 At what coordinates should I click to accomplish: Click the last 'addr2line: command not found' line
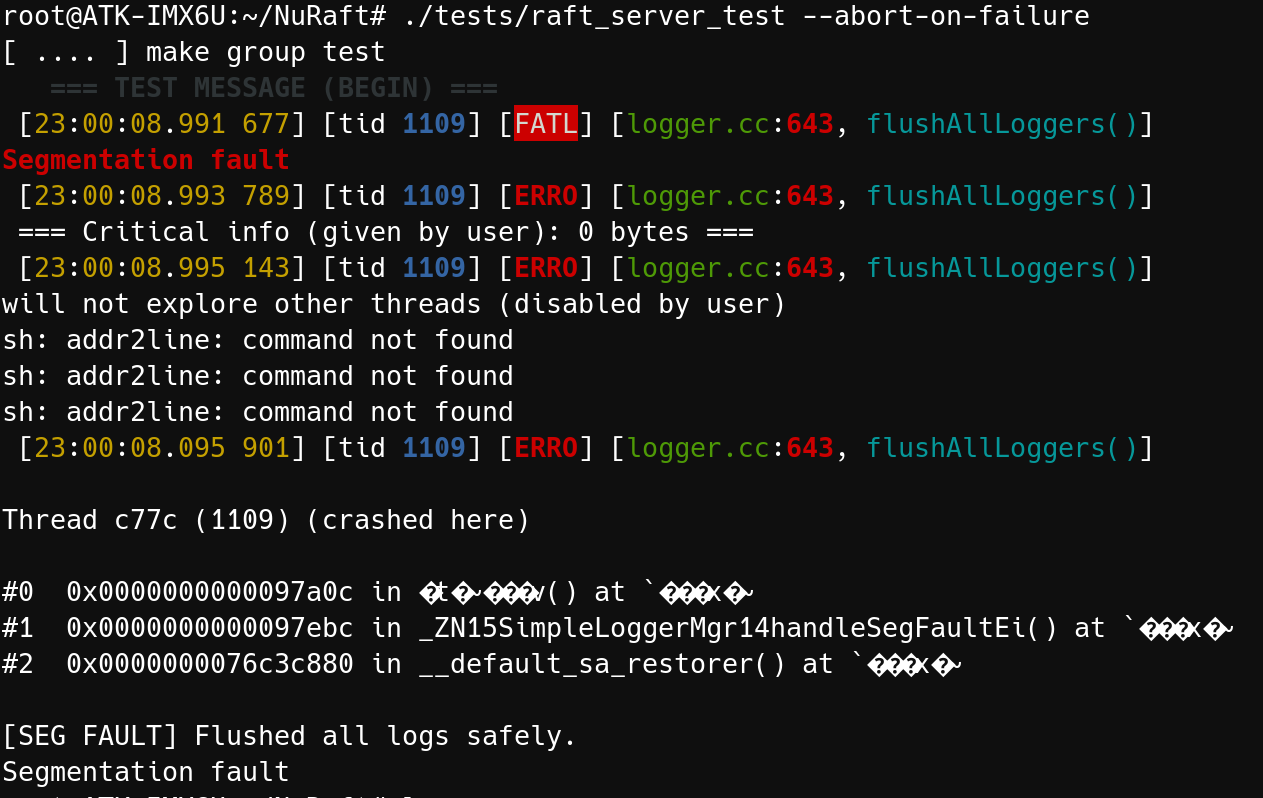258,412
